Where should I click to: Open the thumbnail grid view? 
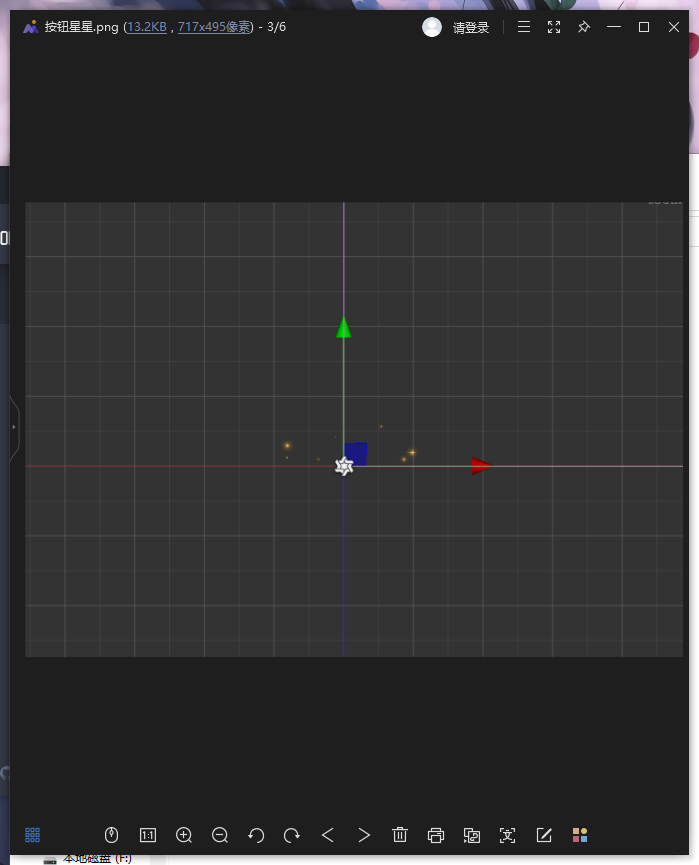pyautogui.click(x=32, y=834)
